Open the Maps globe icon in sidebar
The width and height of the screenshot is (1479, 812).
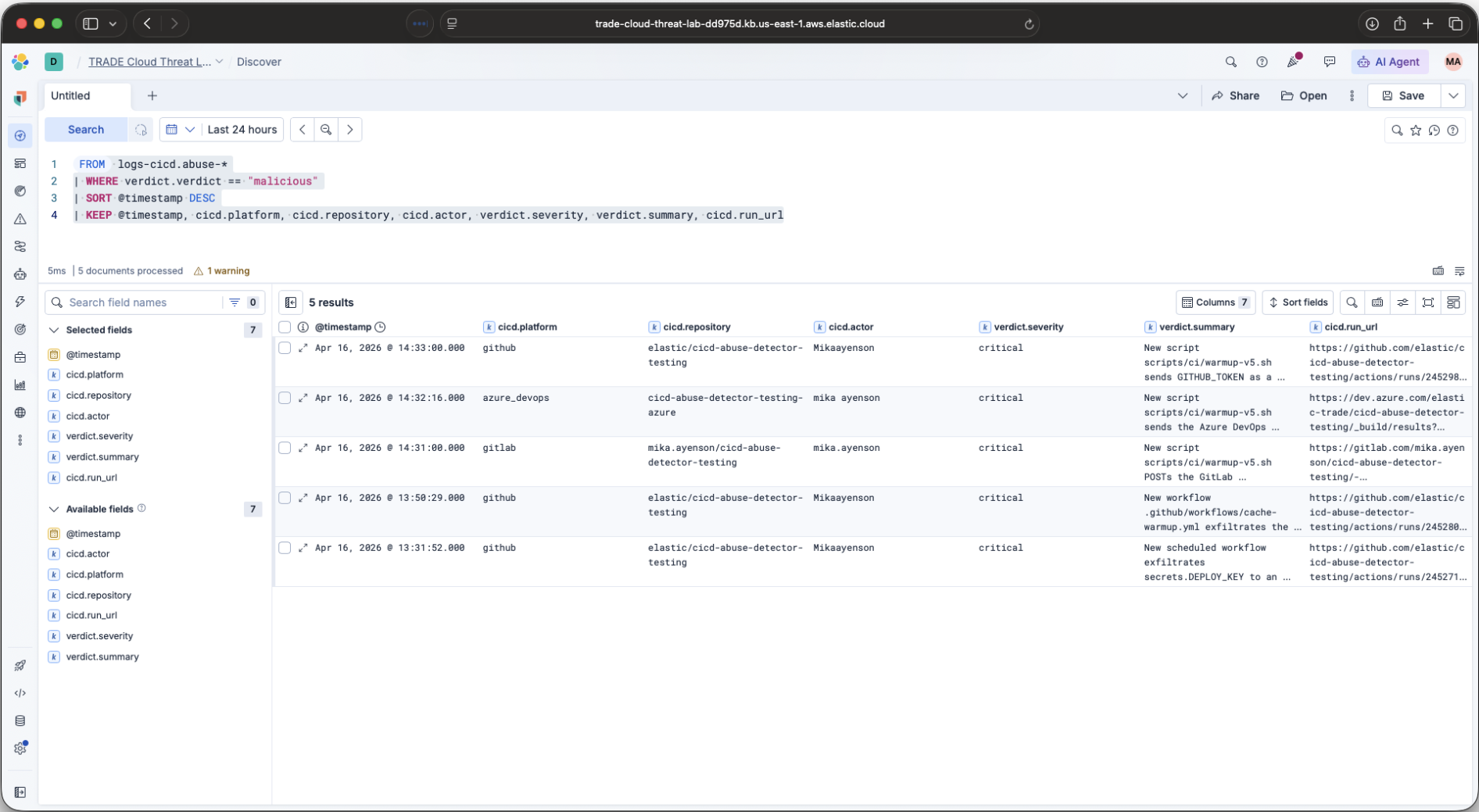pyautogui.click(x=20, y=413)
